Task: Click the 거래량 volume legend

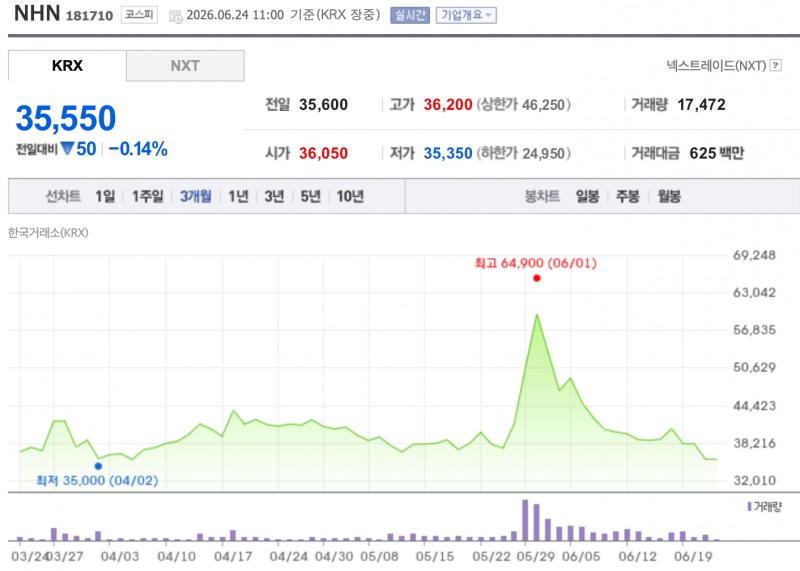Action: (764, 507)
